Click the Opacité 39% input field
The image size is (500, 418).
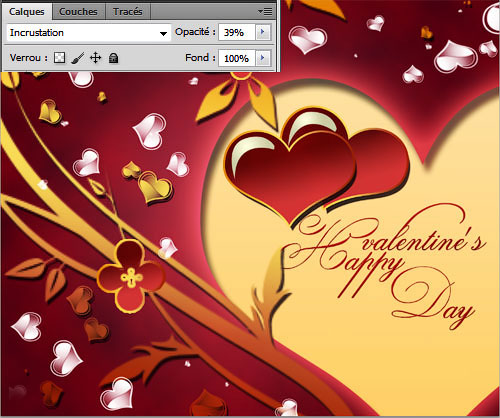point(237,32)
